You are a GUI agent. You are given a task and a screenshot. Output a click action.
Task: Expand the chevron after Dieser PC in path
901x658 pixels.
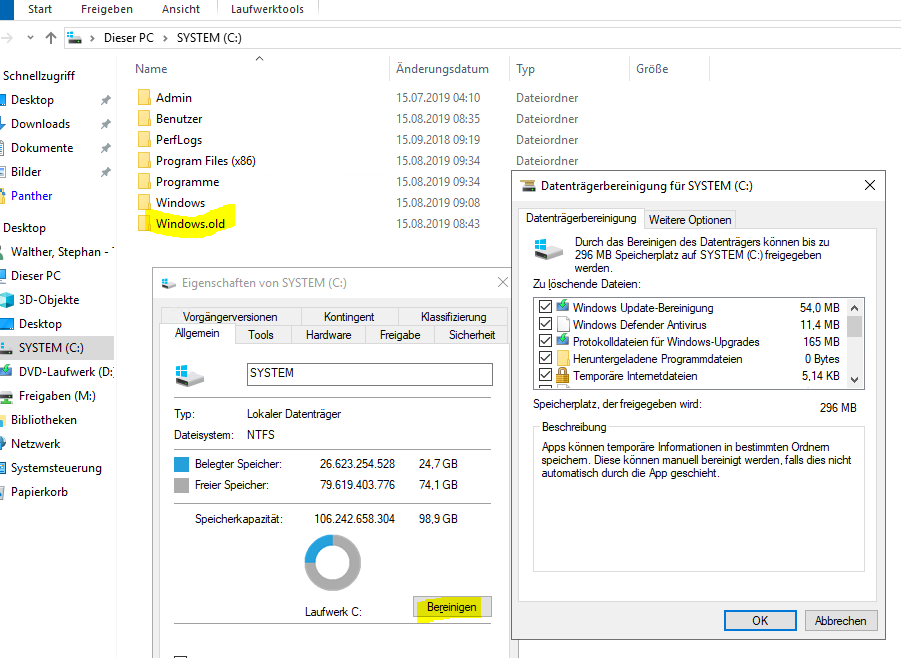coord(165,38)
